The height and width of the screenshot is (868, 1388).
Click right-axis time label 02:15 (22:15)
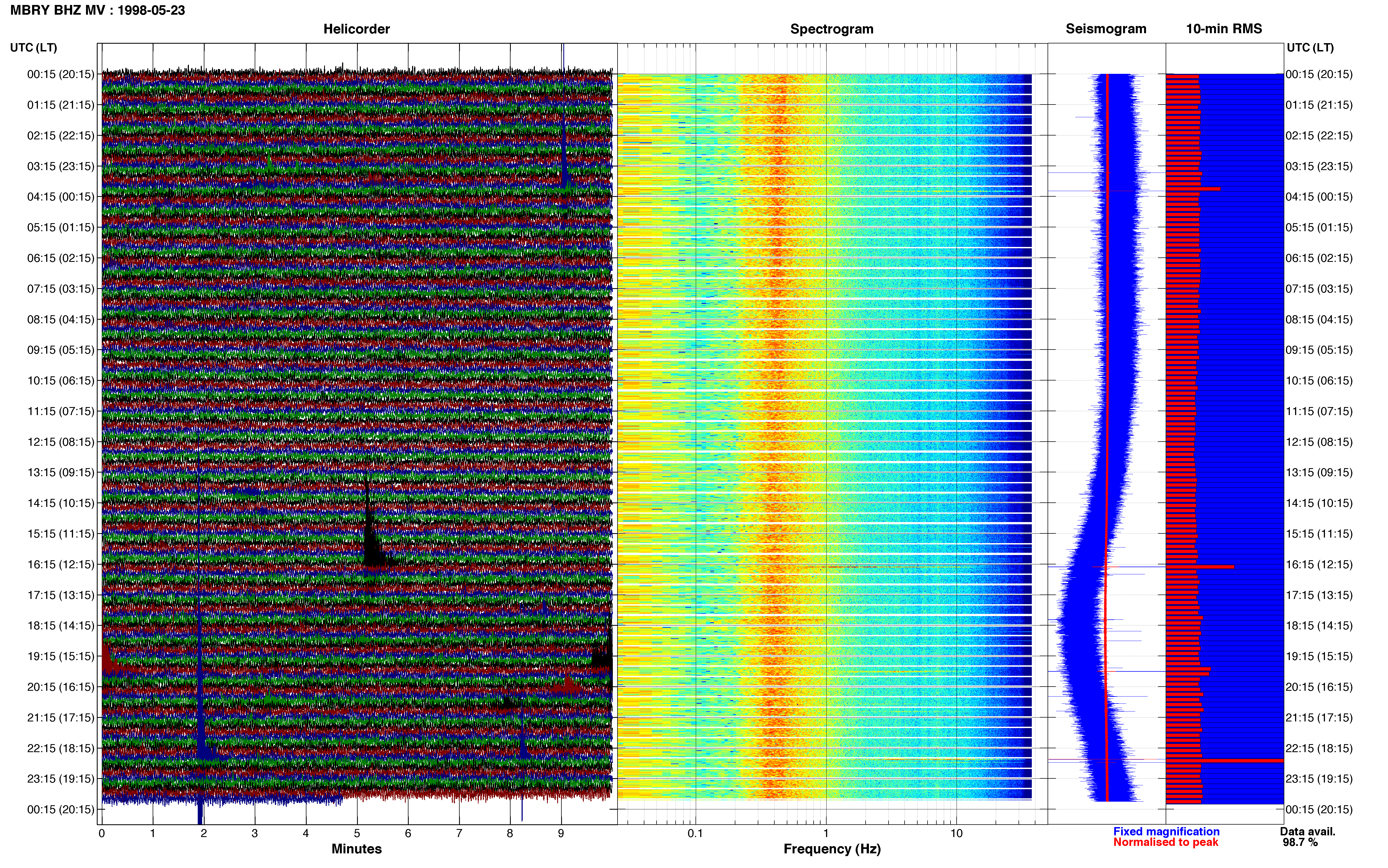pyautogui.click(x=1319, y=135)
